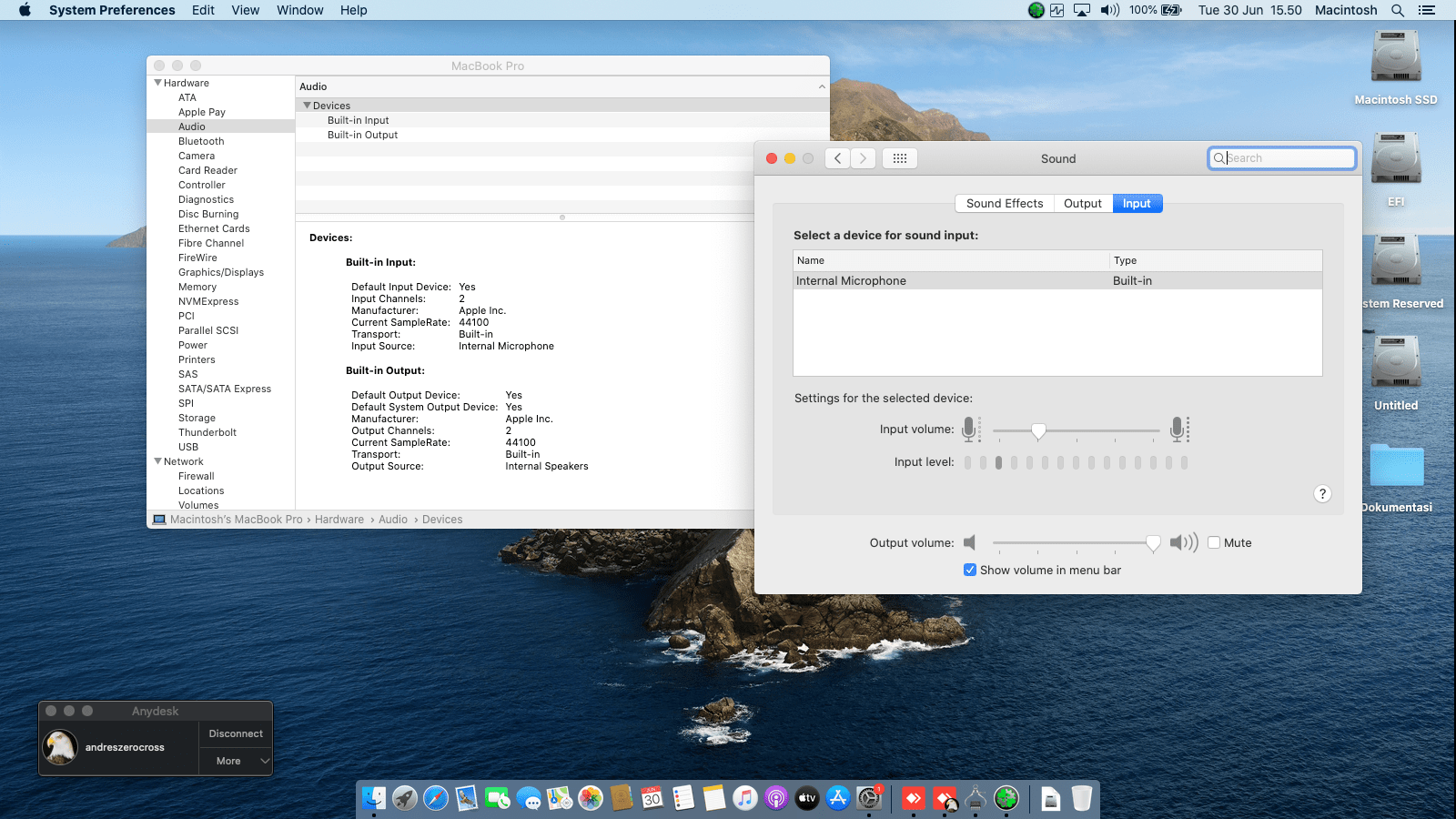Viewport: 1456px width, 819px height.
Task: Click the Show All grid icon
Action: 899,158
